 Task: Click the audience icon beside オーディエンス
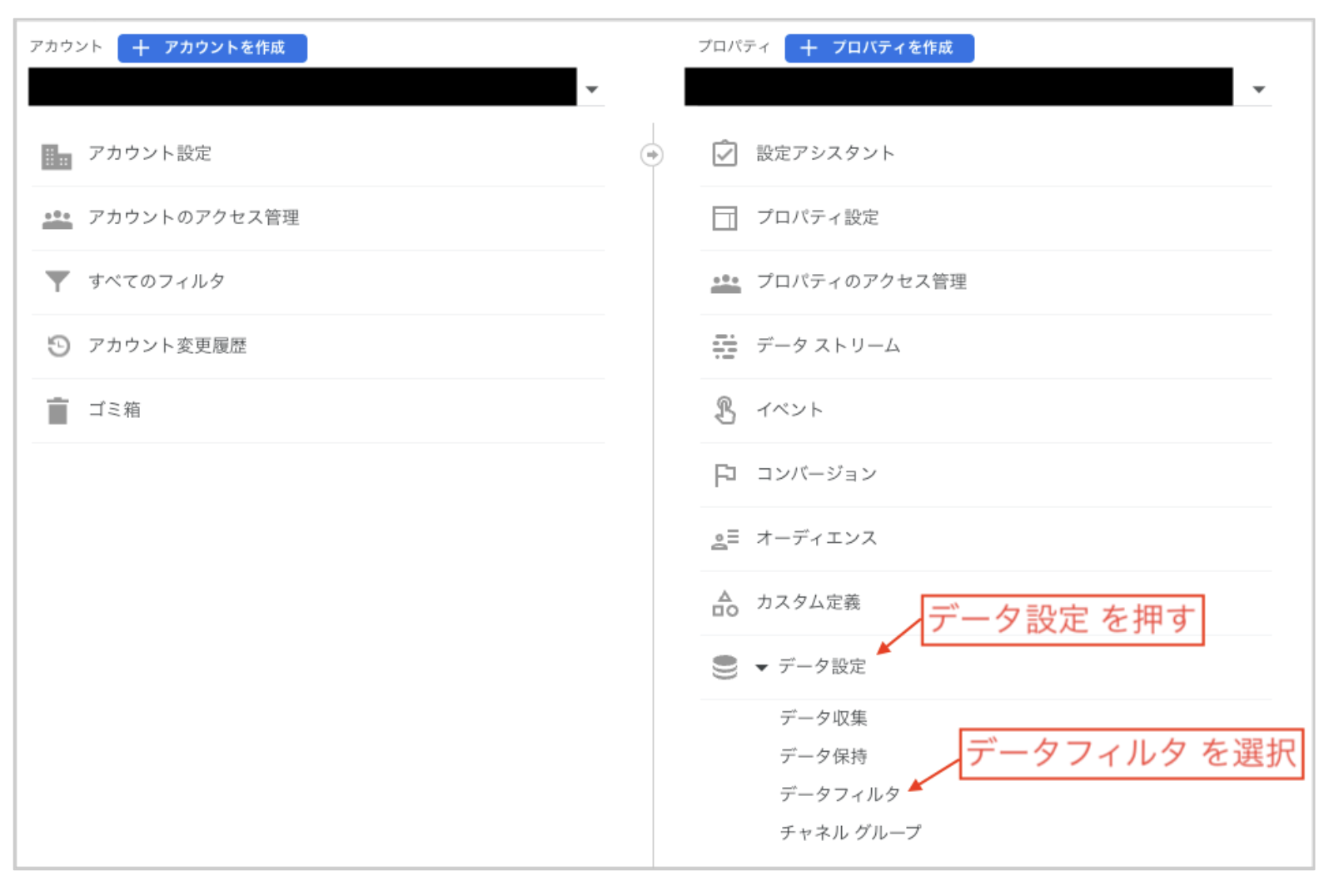[724, 540]
